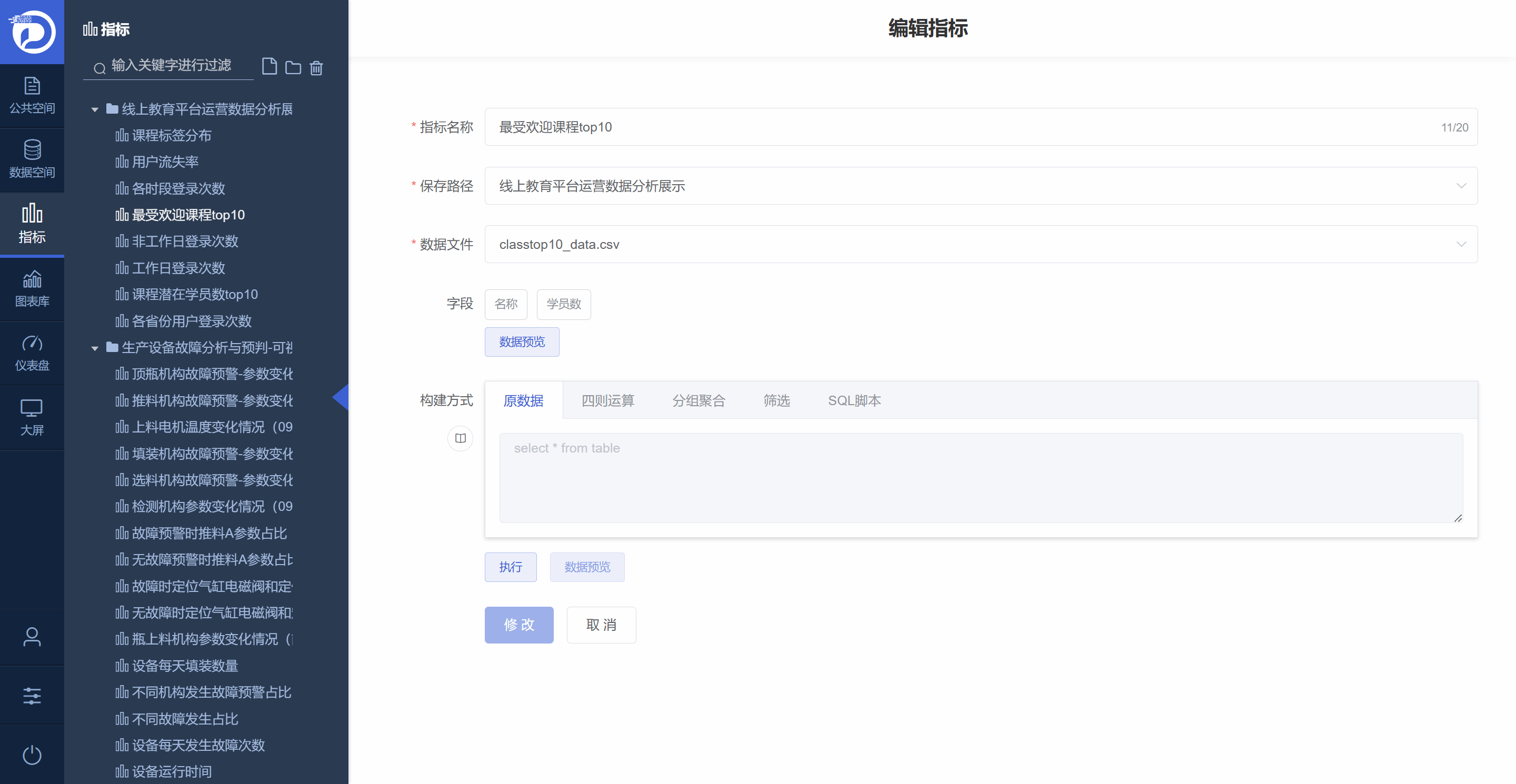Click the 取消 button
Screen dimensions: 1516x784
pyautogui.click(x=601, y=625)
